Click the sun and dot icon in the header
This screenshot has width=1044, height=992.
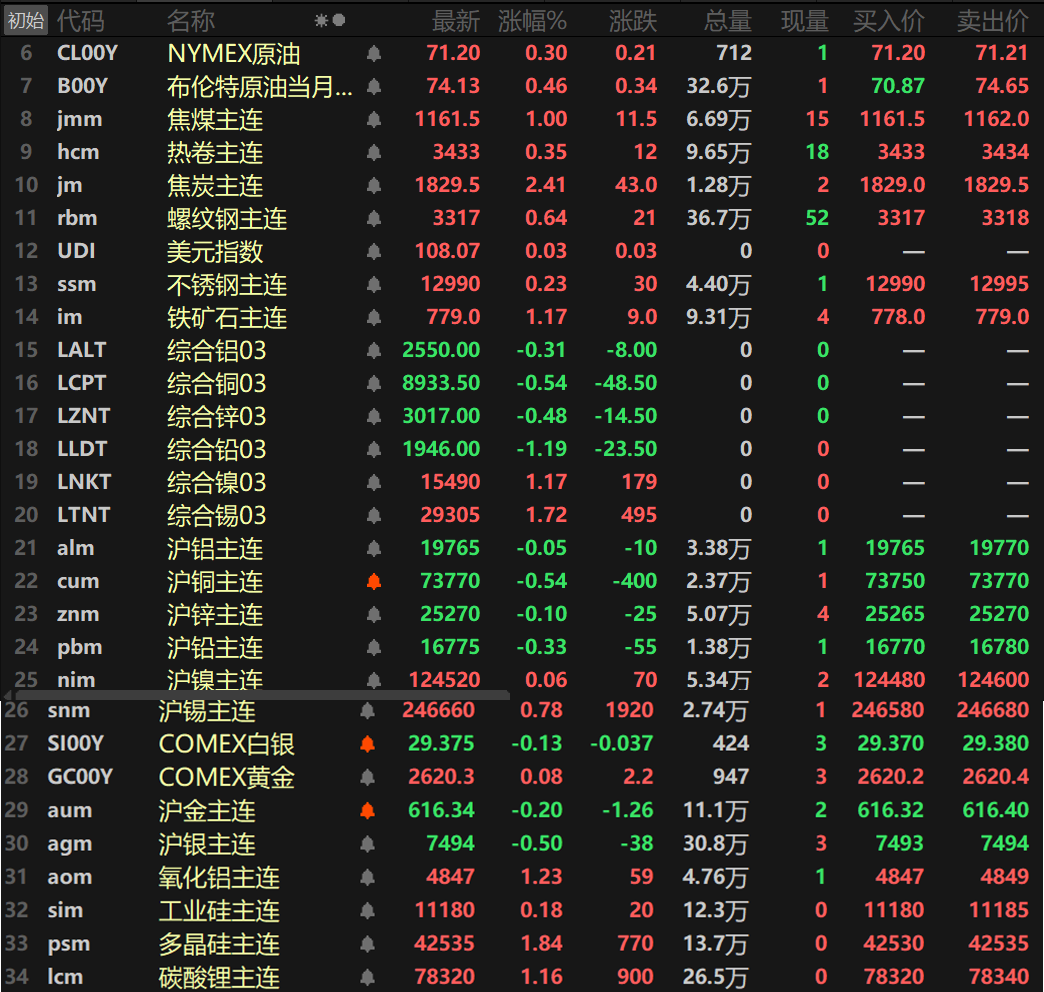click(329, 20)
